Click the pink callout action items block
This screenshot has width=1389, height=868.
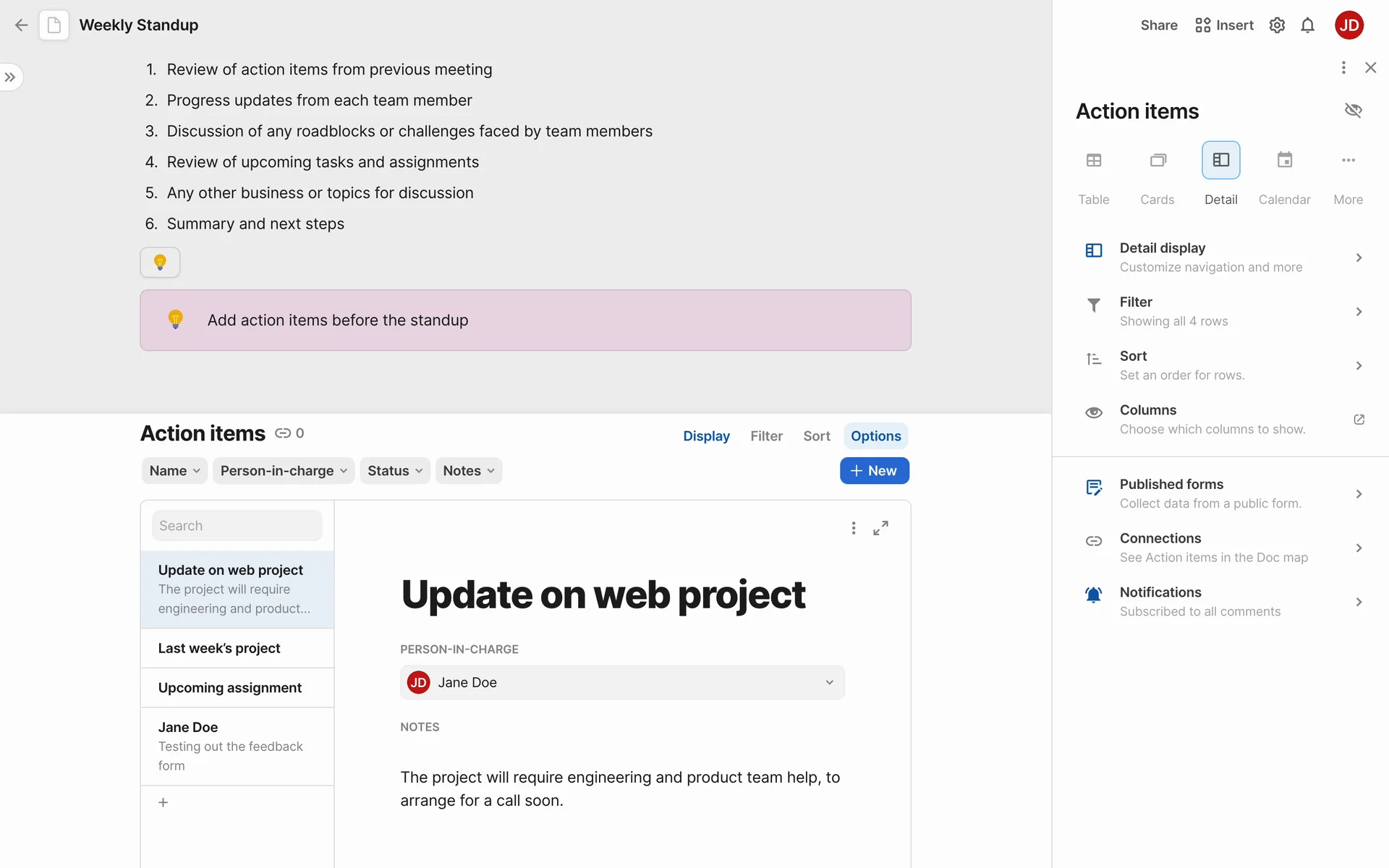[x=525, y=320]
